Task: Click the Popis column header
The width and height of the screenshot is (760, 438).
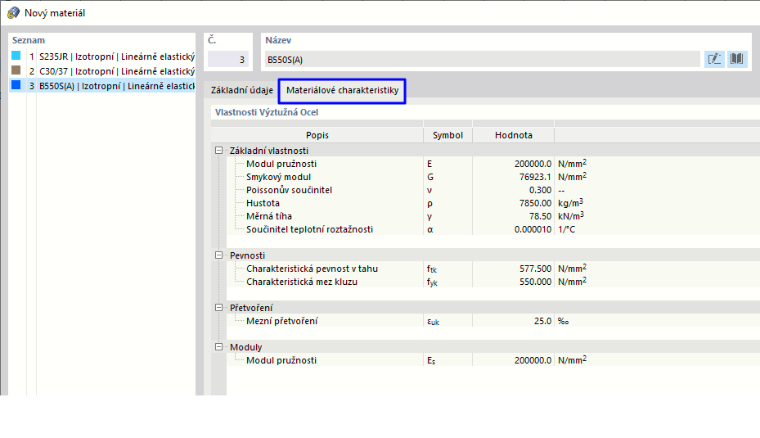Action: [x=317, y=135]
